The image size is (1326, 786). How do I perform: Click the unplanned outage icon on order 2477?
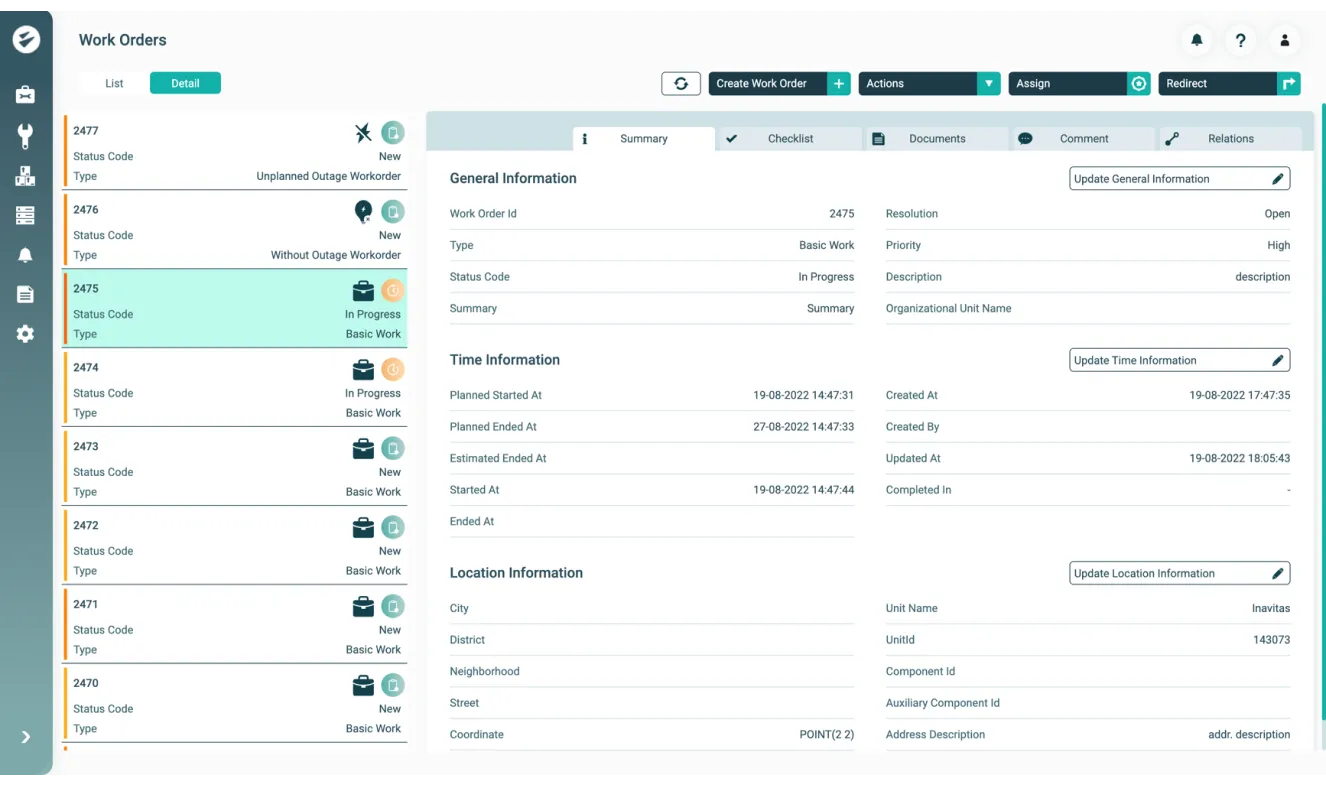(x=363, y=130)
